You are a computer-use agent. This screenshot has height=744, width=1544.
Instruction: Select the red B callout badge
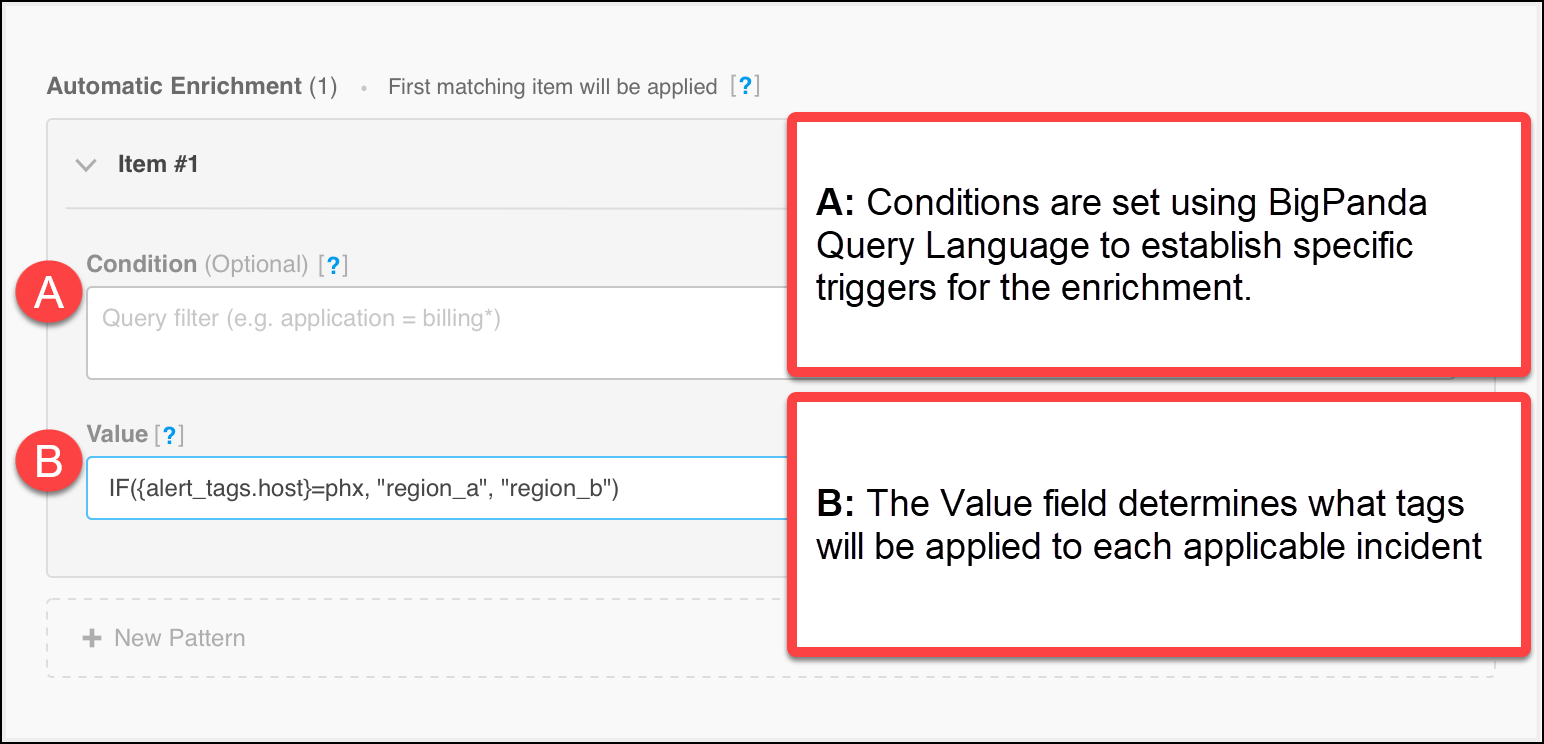tap(48, 461)
